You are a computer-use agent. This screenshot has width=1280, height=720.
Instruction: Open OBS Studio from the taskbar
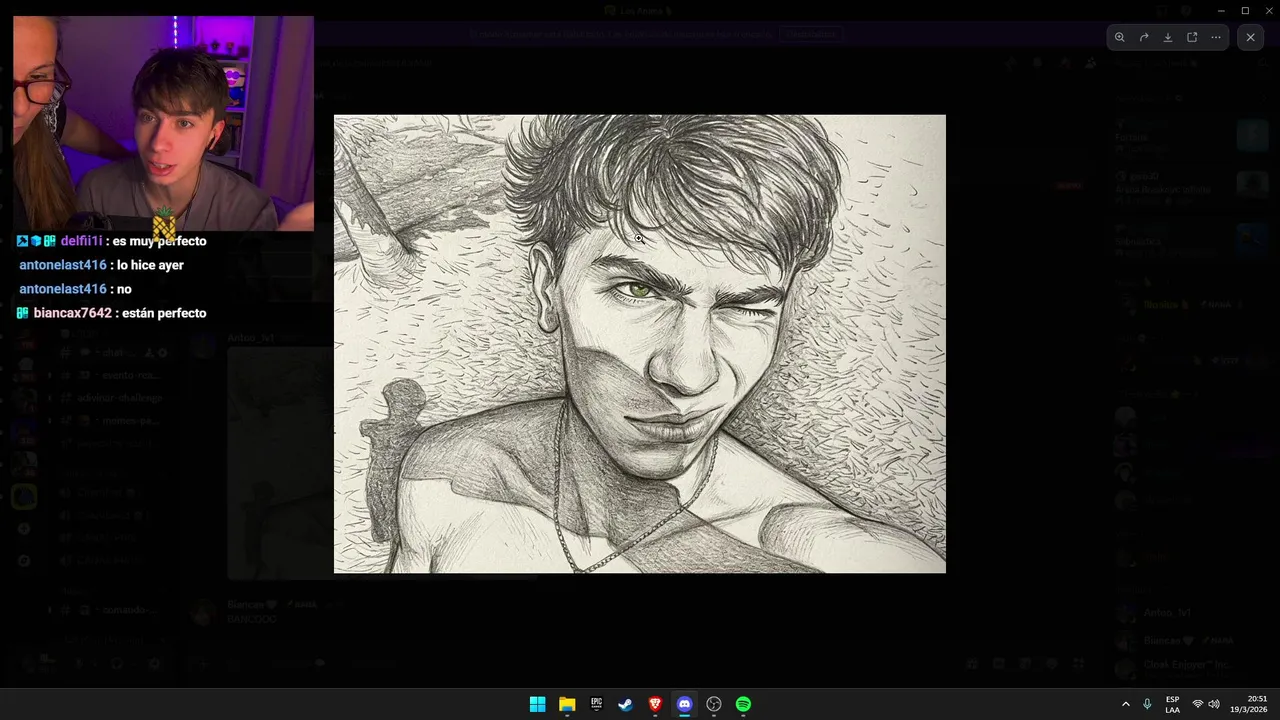(714, 704)
